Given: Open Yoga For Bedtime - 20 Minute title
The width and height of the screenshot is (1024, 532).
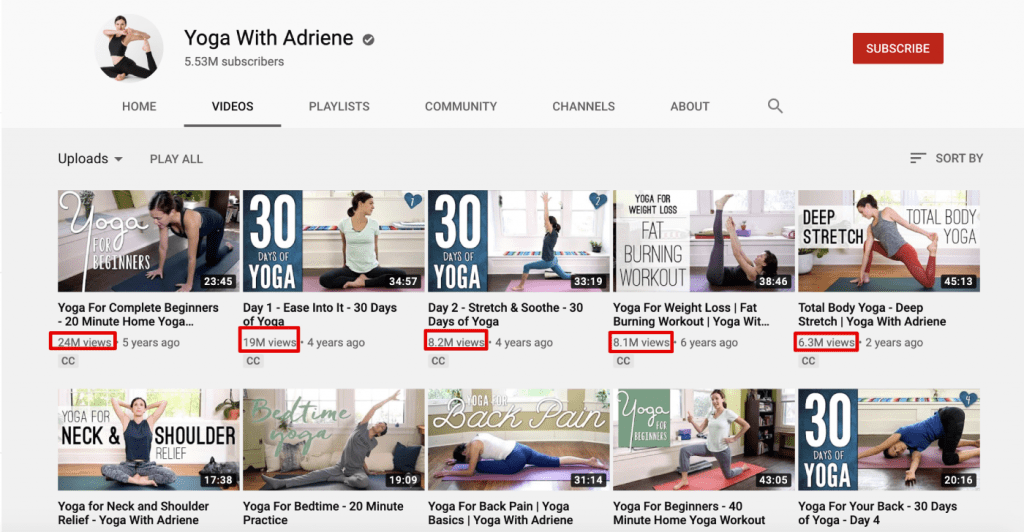Looking at the screenshot, I should [323, 513].
